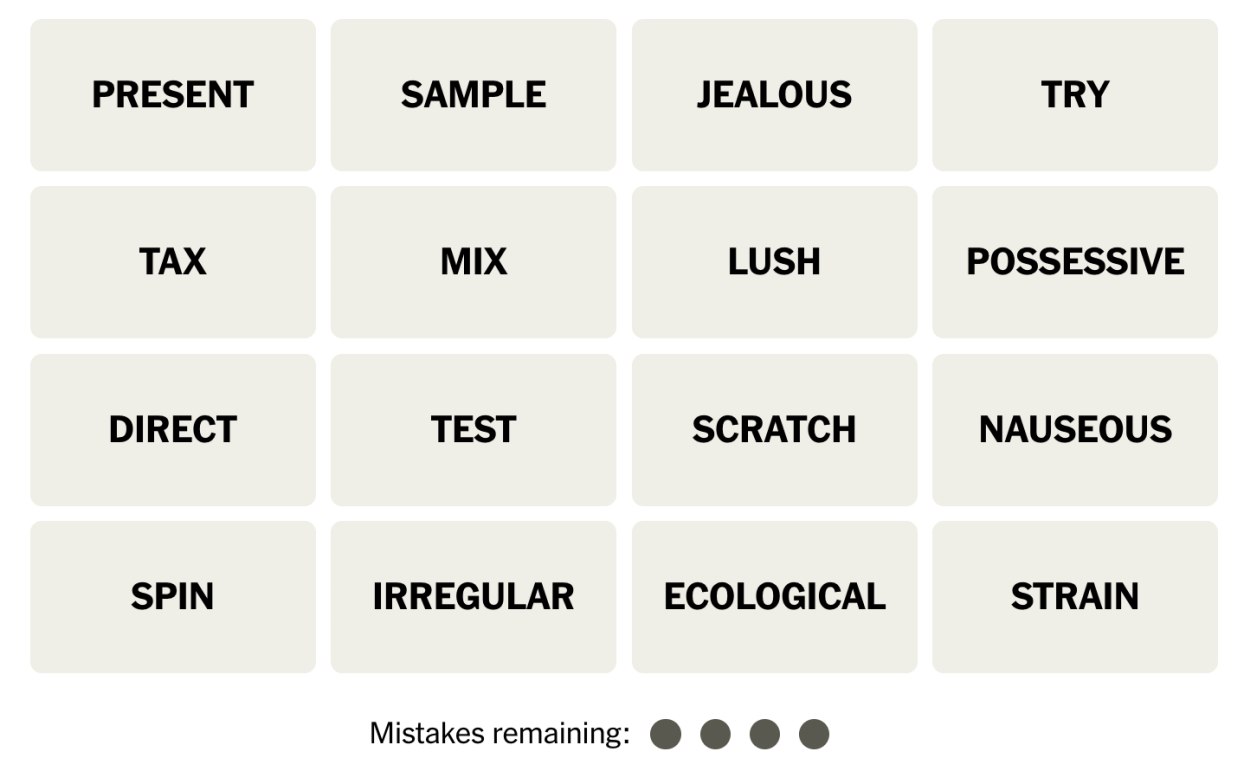Click the Mistakes remaining label

pyautogui.click(x=500, y=734)
